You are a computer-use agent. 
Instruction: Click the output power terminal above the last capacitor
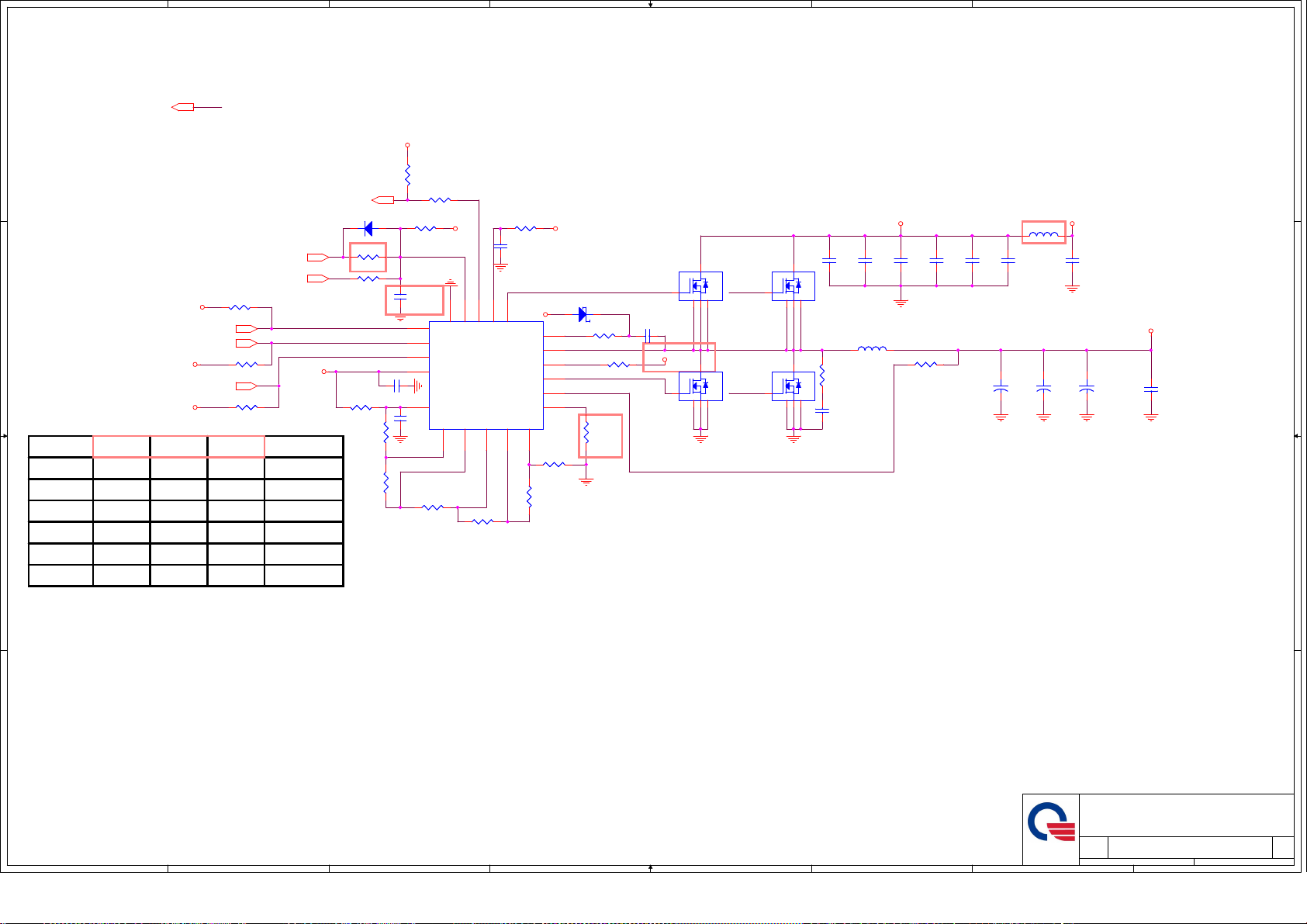tap(1151, 330)
